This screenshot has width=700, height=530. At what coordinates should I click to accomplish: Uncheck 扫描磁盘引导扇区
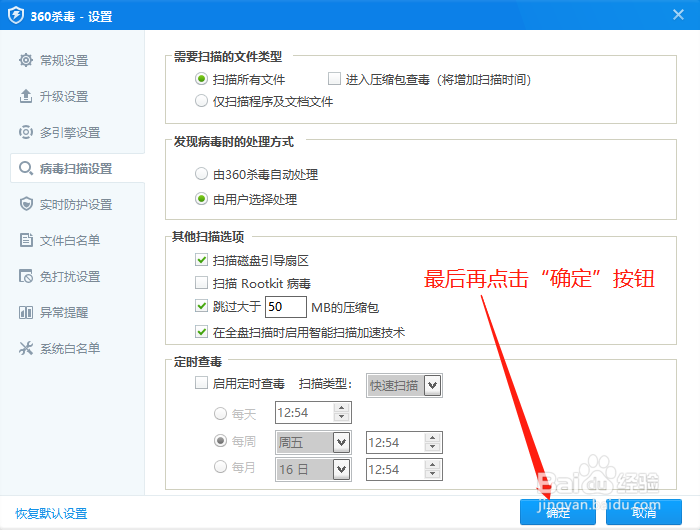[x=201, y=260]
